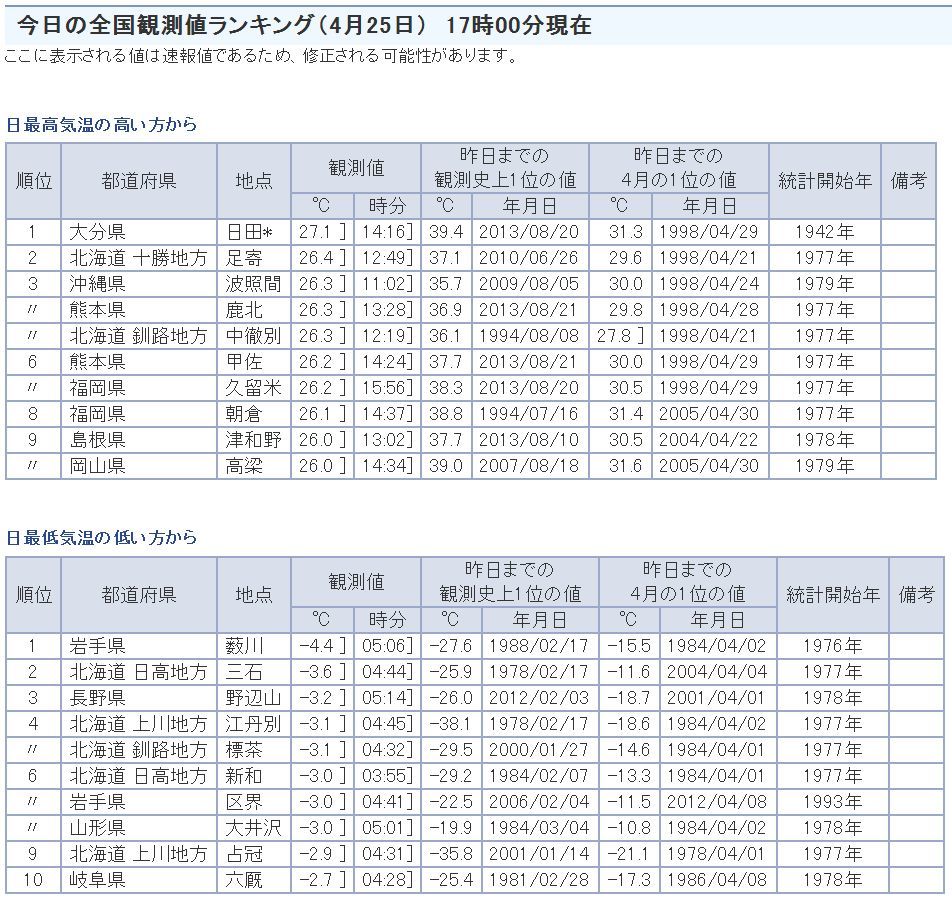
Task: Click the 日田 station name cell
Action: tap(250, 232)
